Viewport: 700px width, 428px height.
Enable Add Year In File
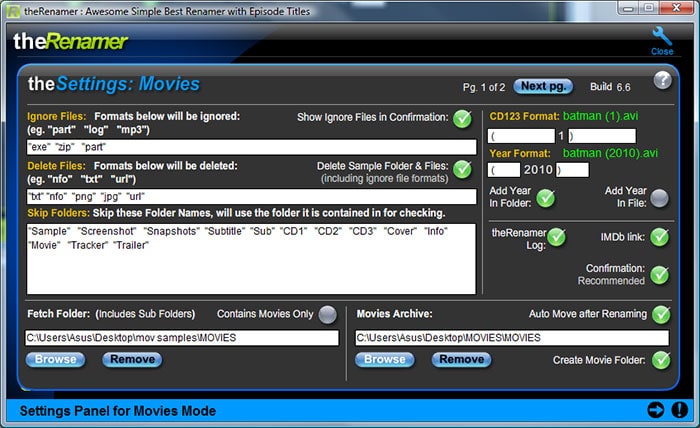point(660,198)
